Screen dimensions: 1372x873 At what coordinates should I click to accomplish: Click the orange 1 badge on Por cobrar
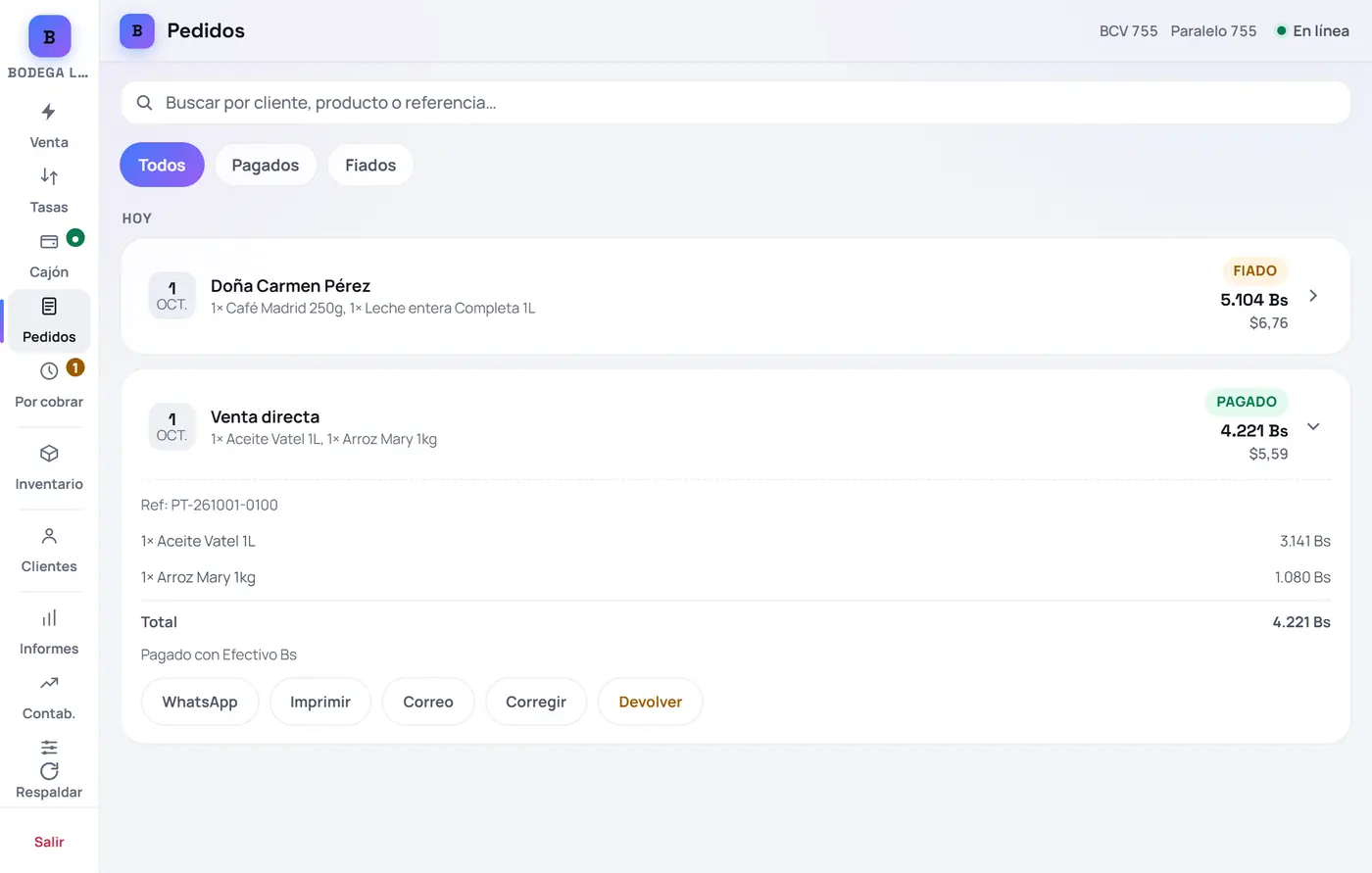point(75,367)
